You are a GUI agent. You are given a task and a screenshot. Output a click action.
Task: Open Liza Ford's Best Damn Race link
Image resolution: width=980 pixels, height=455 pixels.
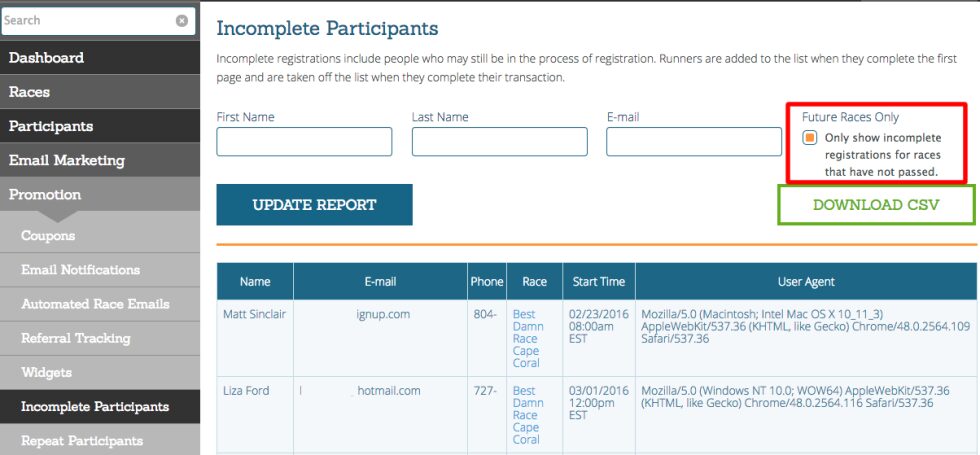coord(528,415)
